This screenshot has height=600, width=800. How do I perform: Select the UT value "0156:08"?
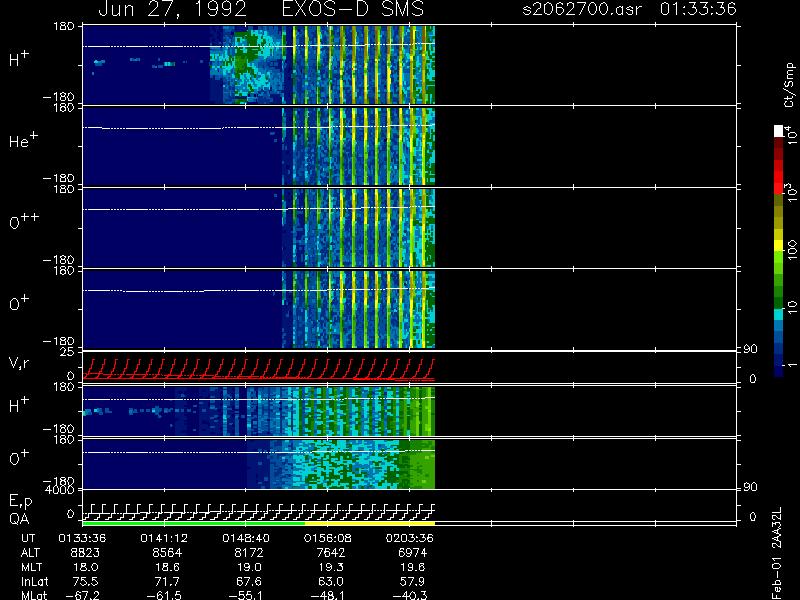(328, 538)
